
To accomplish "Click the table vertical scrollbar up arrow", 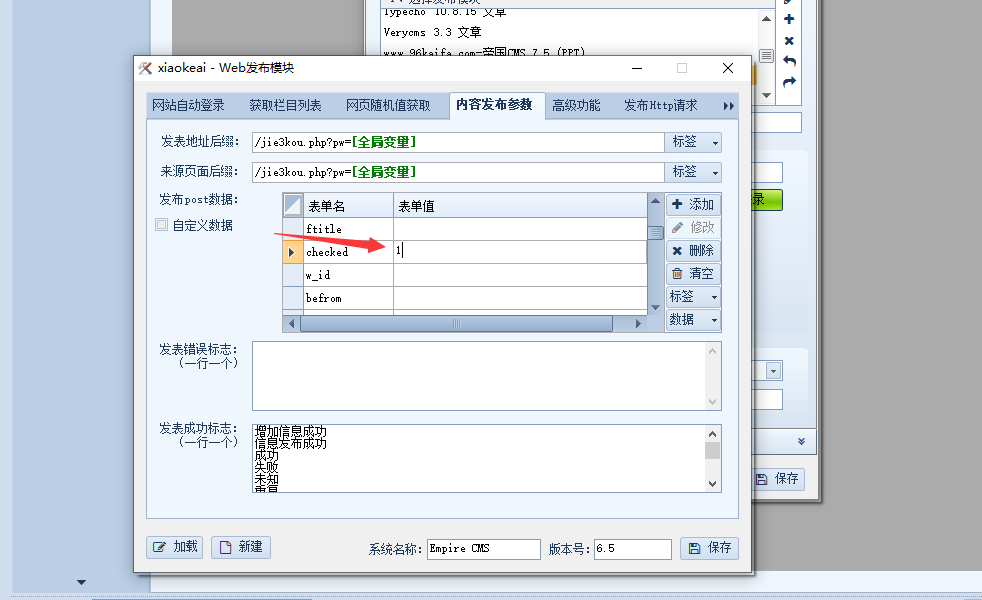I will click(655, 201).
